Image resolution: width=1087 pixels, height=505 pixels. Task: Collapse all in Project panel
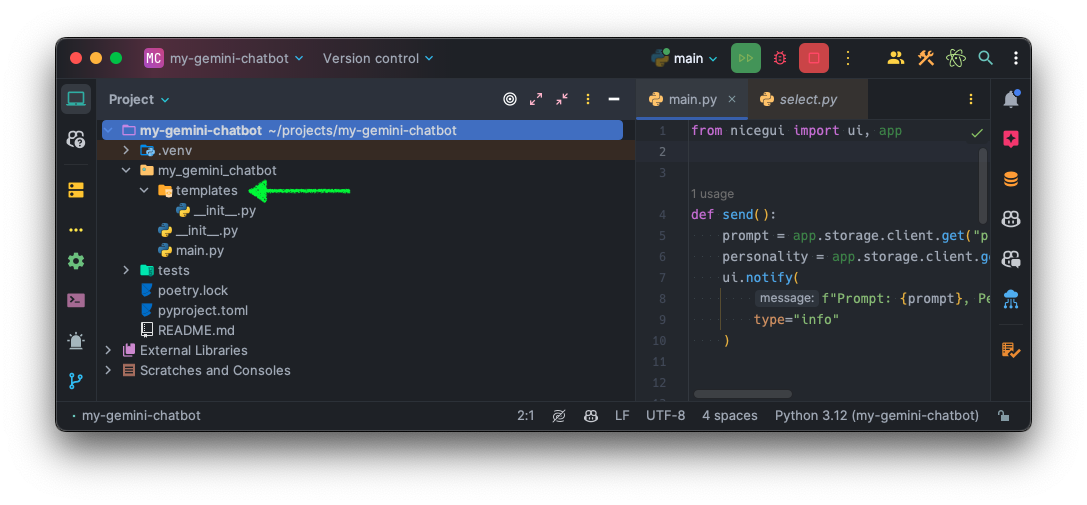562,99
